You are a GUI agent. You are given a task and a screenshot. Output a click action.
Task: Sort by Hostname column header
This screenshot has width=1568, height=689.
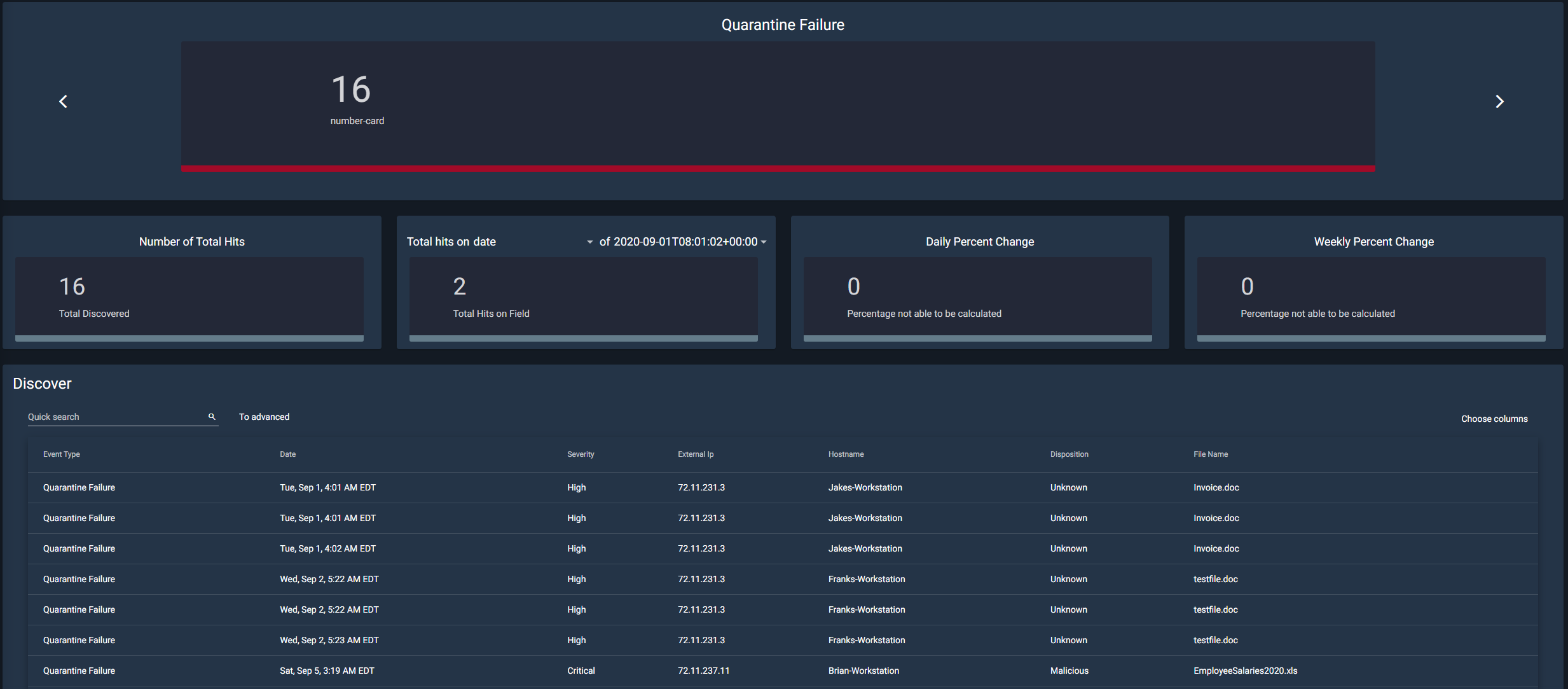coord(846,454)
